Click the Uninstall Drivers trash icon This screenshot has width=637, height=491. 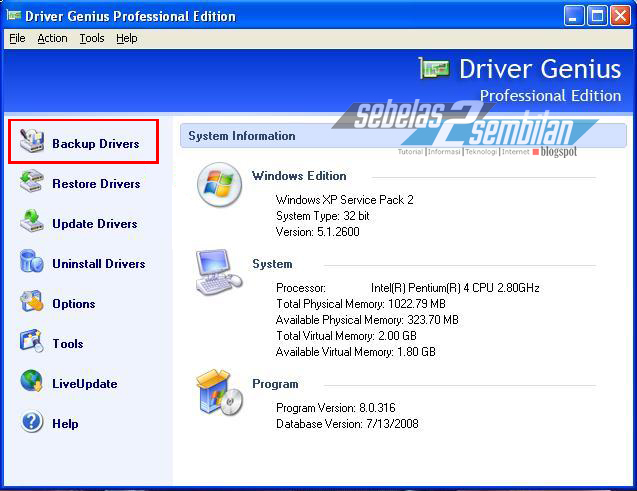coord(32,261)
